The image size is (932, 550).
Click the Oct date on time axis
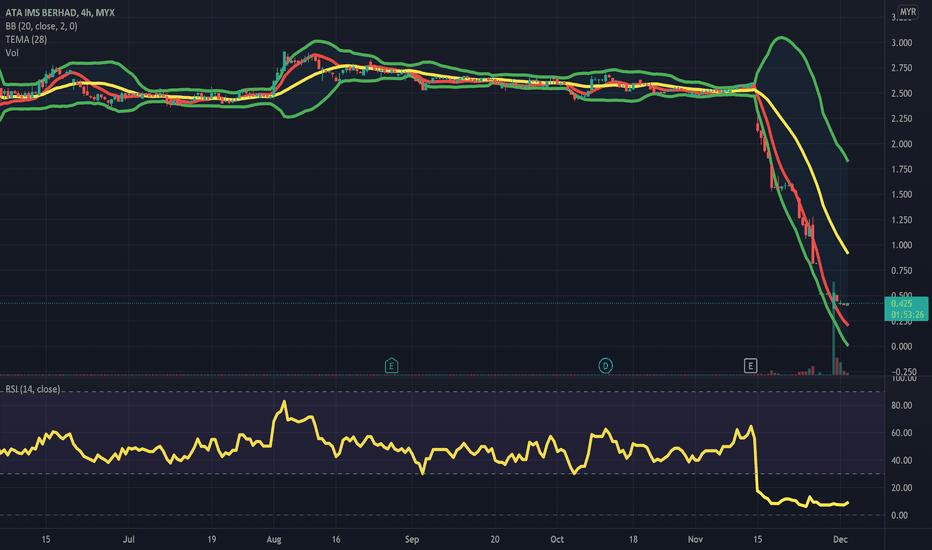[x=557, y=539]
